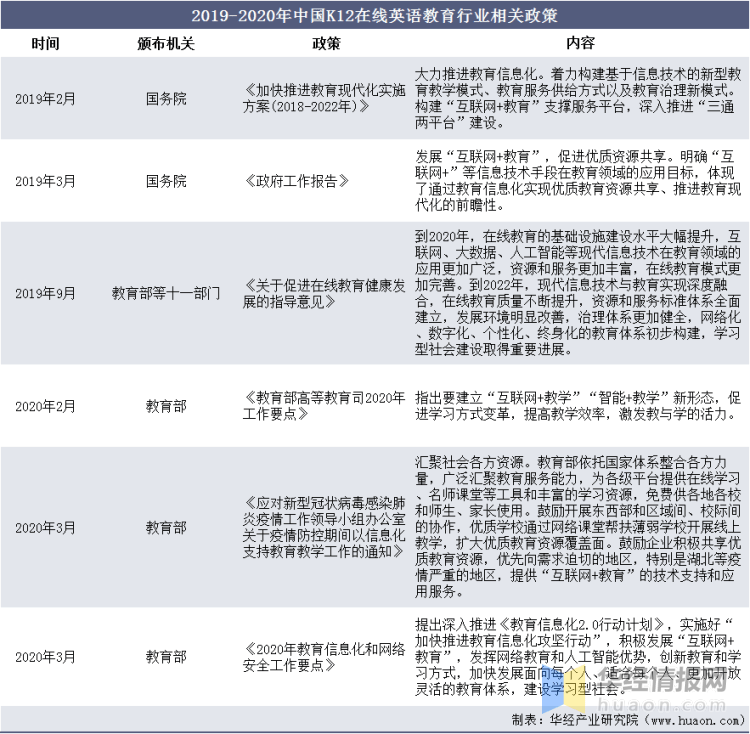The height and width of the screenshot is (734, 750).
Task: Click the '政策' column header
Action: [326, 44]
